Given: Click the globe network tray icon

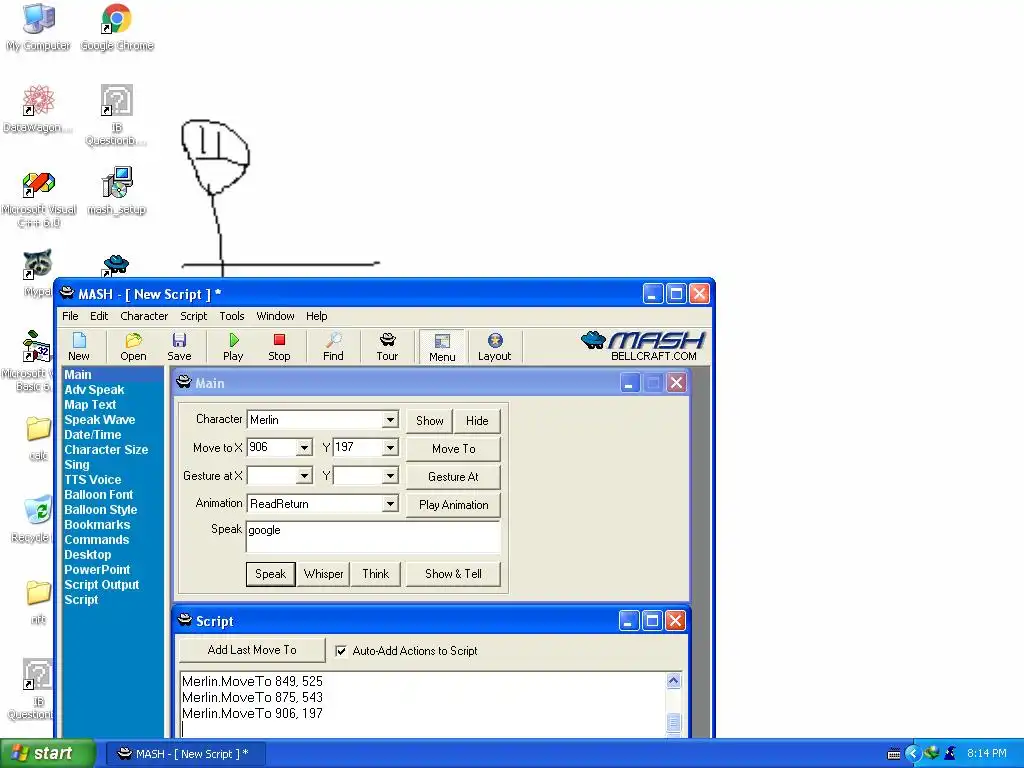Looking at the screenshot, I should coord(931,754).
